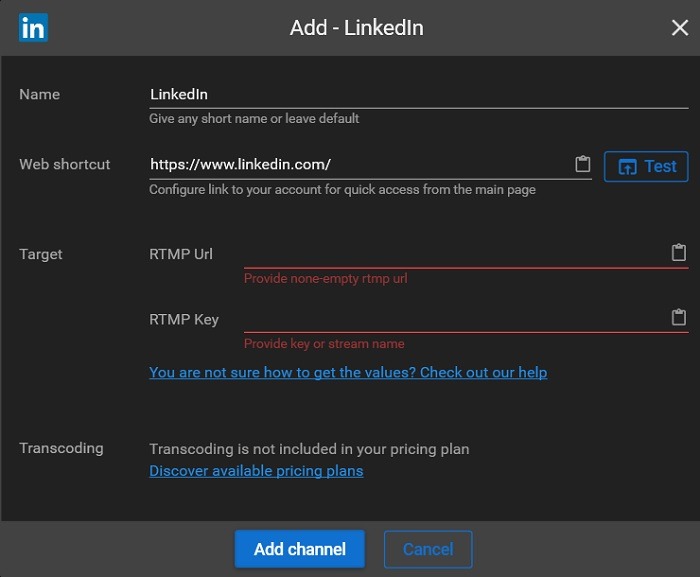This screenshot has width=700, height=577.
Task: Click the Transcoding section label
Action: click(61, 448)
